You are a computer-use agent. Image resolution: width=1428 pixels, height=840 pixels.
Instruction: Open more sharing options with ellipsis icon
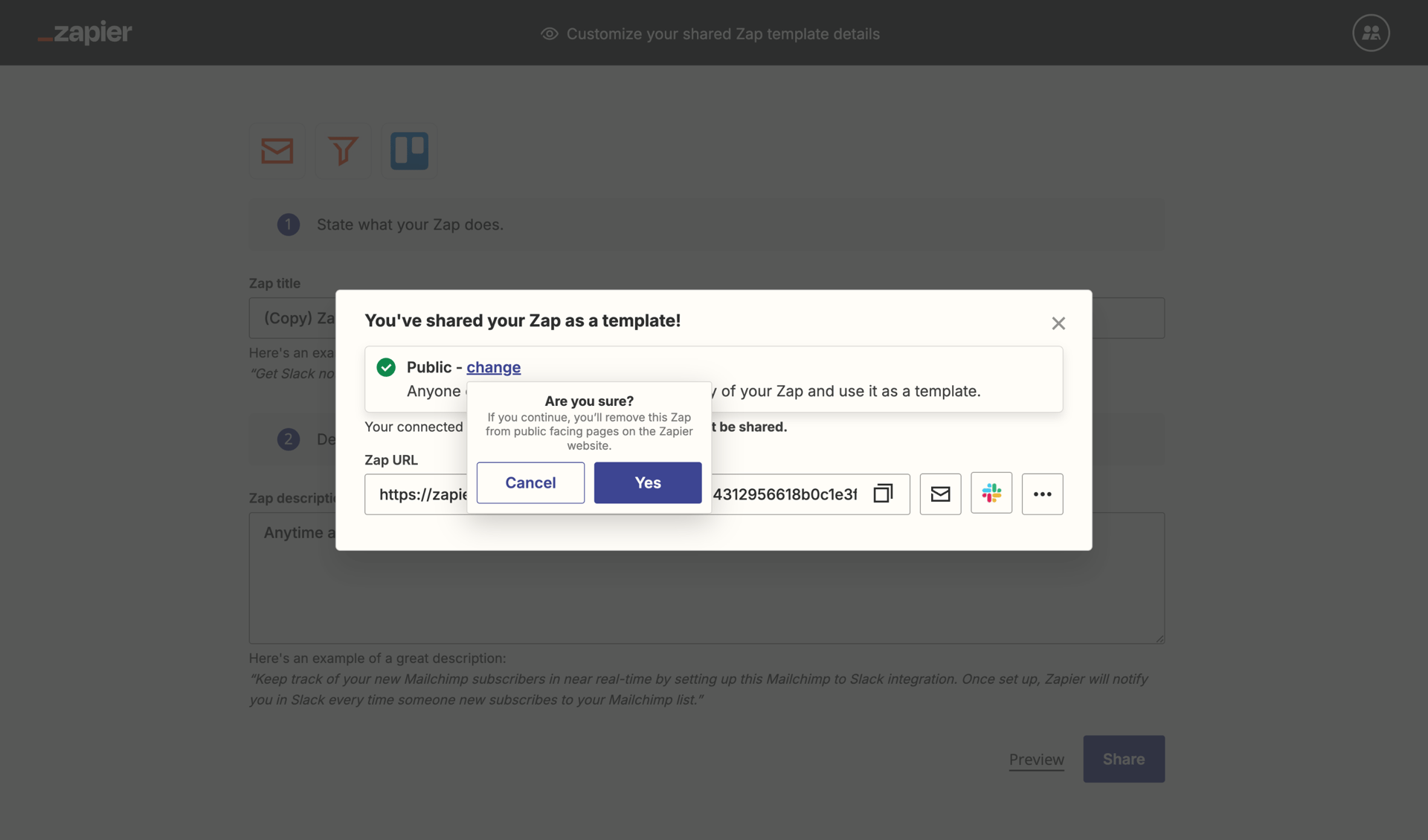(1042, 494)
